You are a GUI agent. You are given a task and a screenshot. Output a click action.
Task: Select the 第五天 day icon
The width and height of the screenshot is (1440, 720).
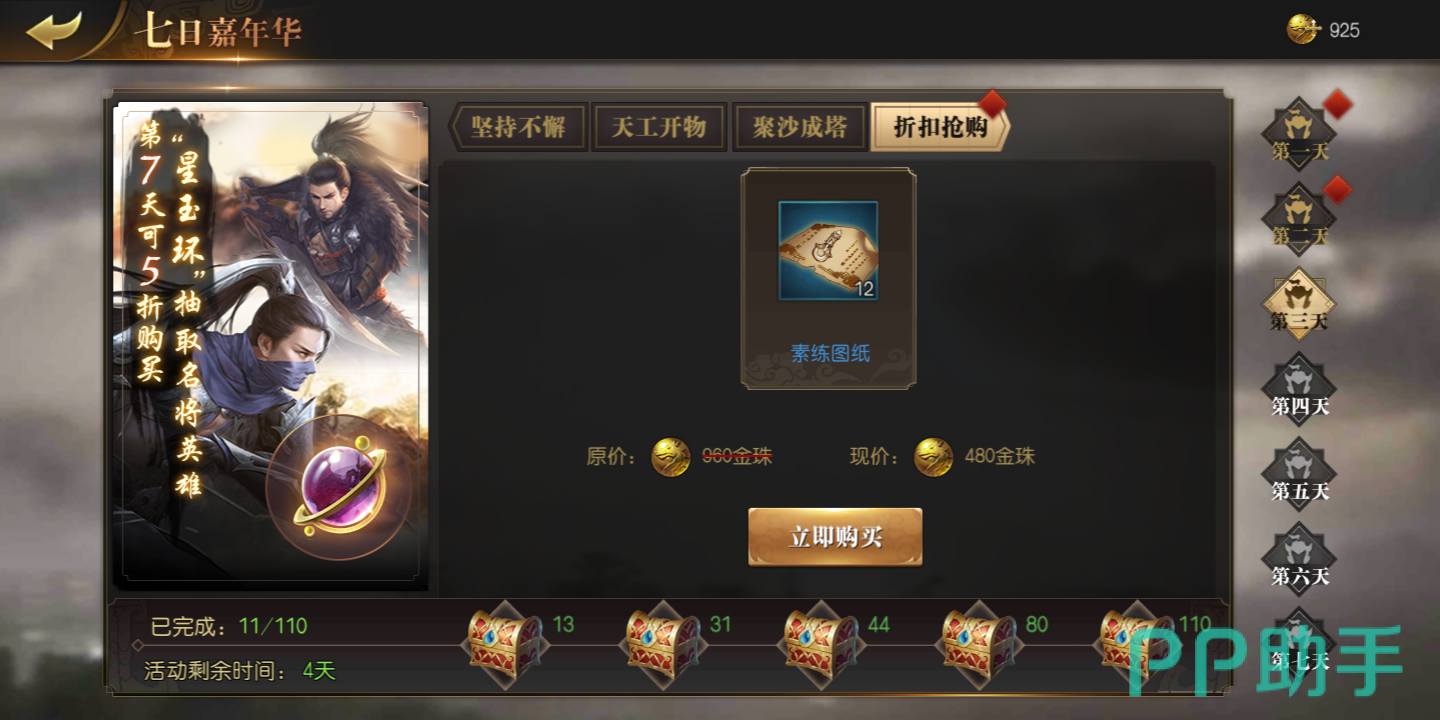1299,474
